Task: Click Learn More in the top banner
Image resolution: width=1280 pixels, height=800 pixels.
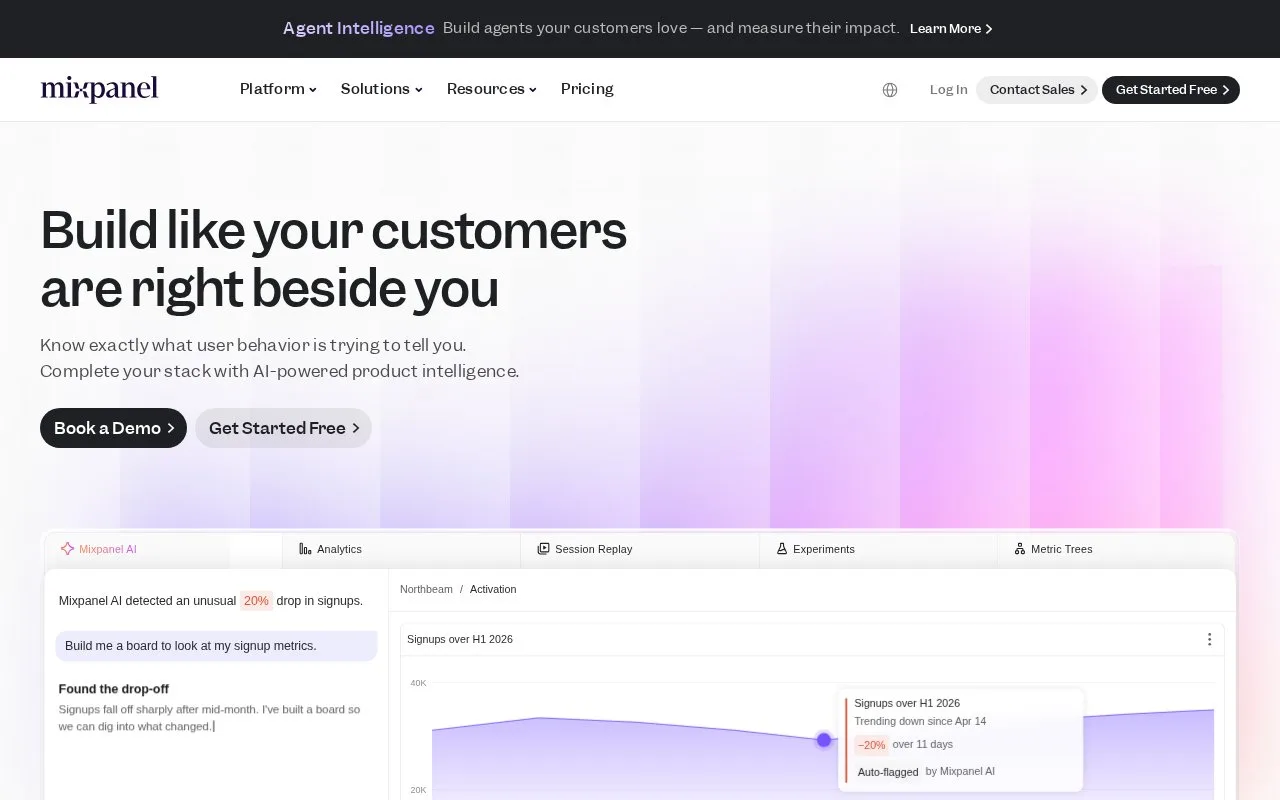Action: [951, 29]
